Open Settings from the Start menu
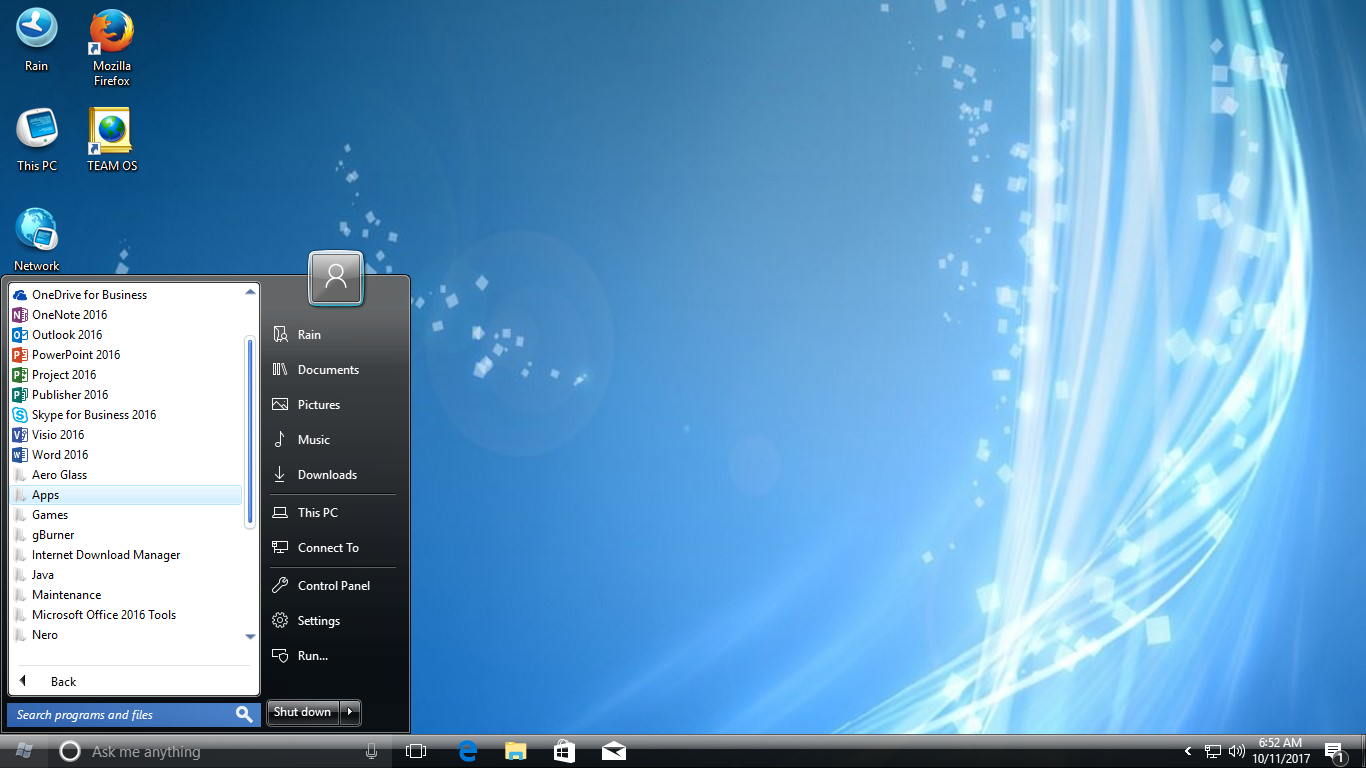This screenshot has width=1366, height=768. click(x=333, y=621)
